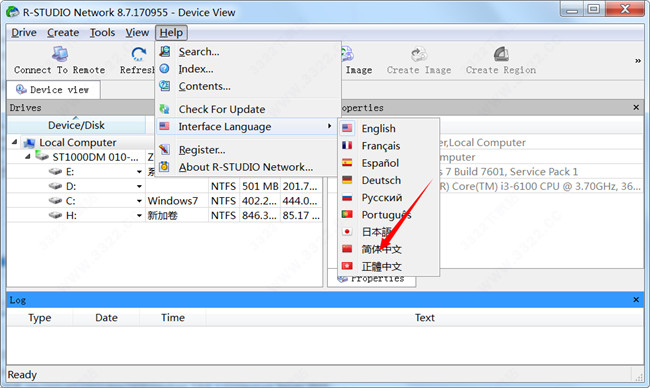Select the 501 MB cell in D: row
Image resolution: width=650 pixels, height=388 pixels.
point(260,187)
